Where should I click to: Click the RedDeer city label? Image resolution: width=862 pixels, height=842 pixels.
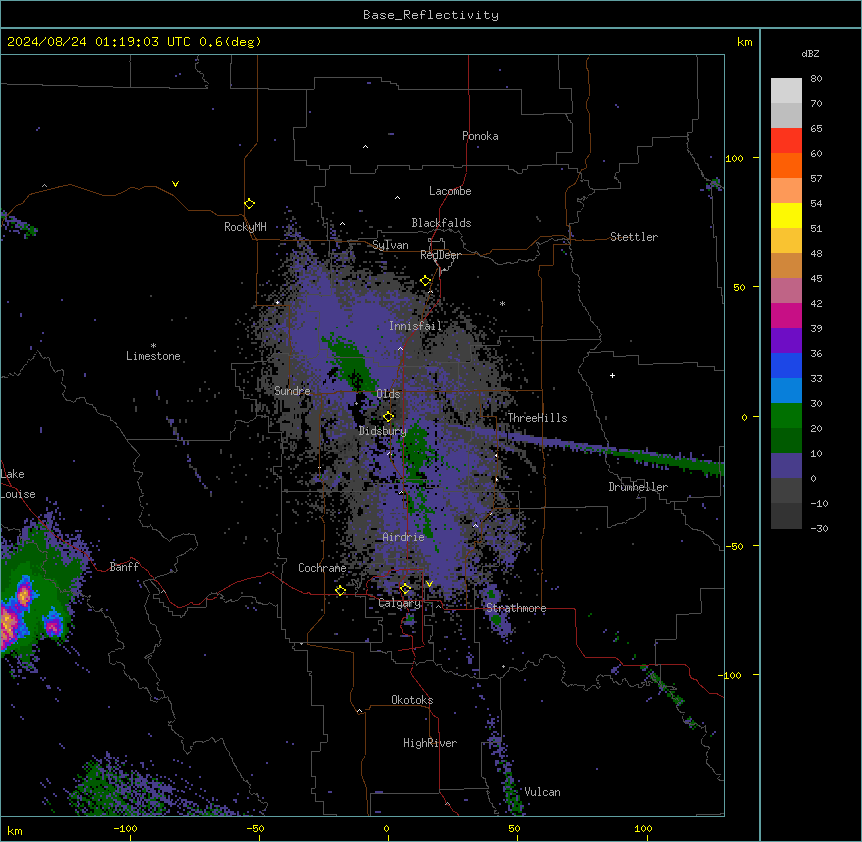click(x=440, y=255)
